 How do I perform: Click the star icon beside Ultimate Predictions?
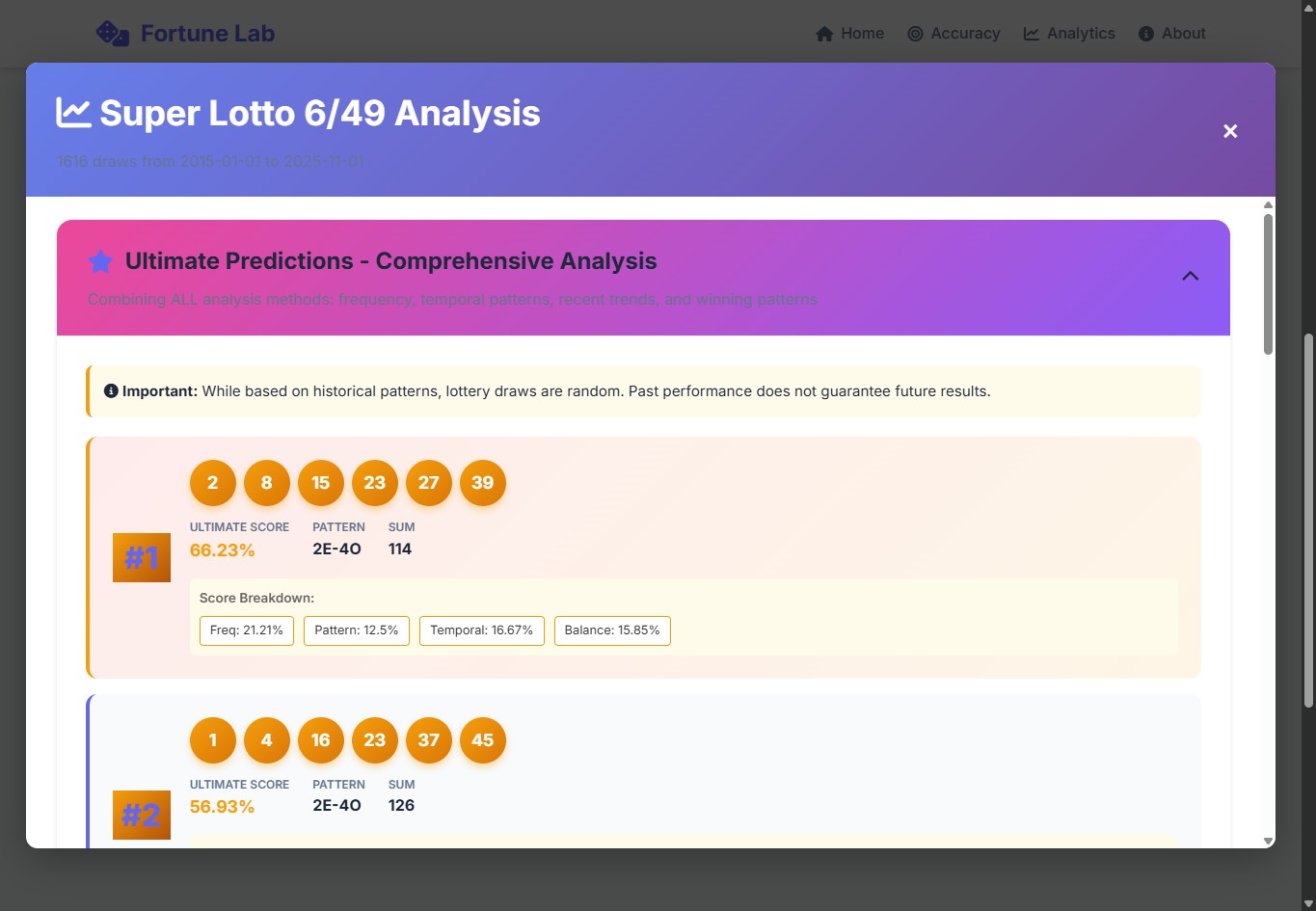[100, 261]
